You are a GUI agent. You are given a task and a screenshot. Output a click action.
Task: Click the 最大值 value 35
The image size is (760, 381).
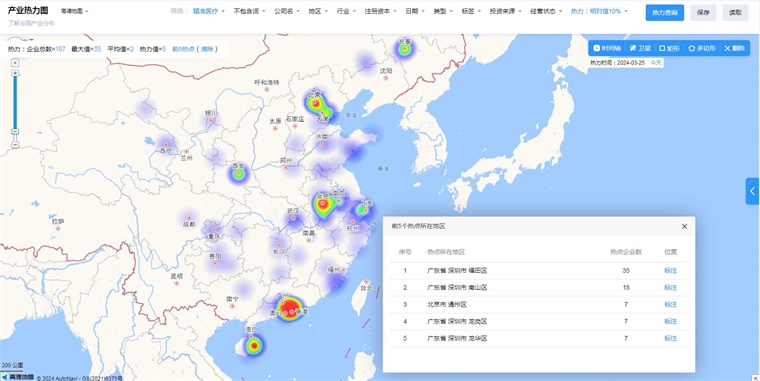[97, 49]
